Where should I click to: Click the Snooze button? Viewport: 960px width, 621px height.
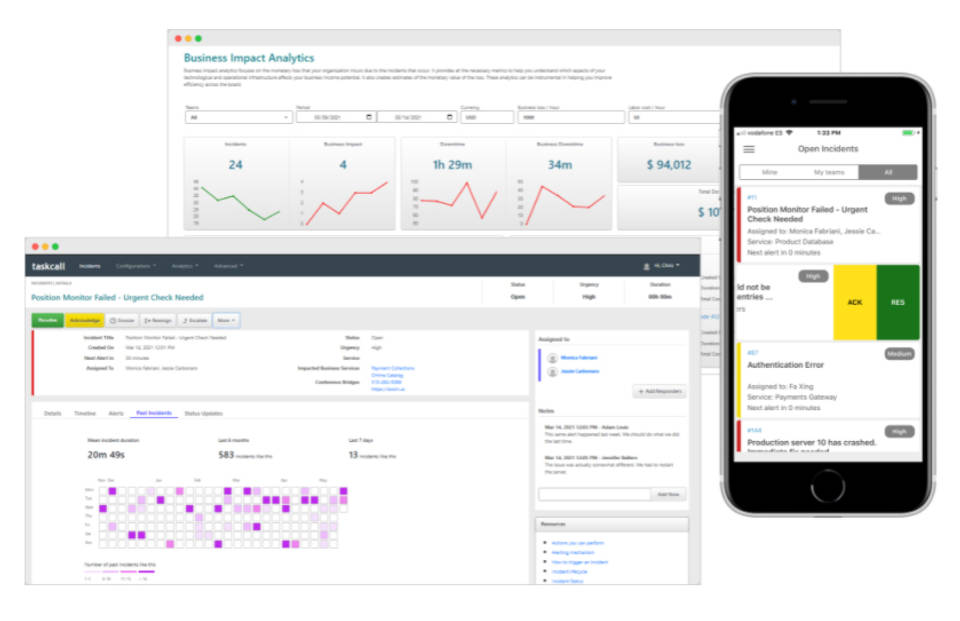(x=122, y=320)
